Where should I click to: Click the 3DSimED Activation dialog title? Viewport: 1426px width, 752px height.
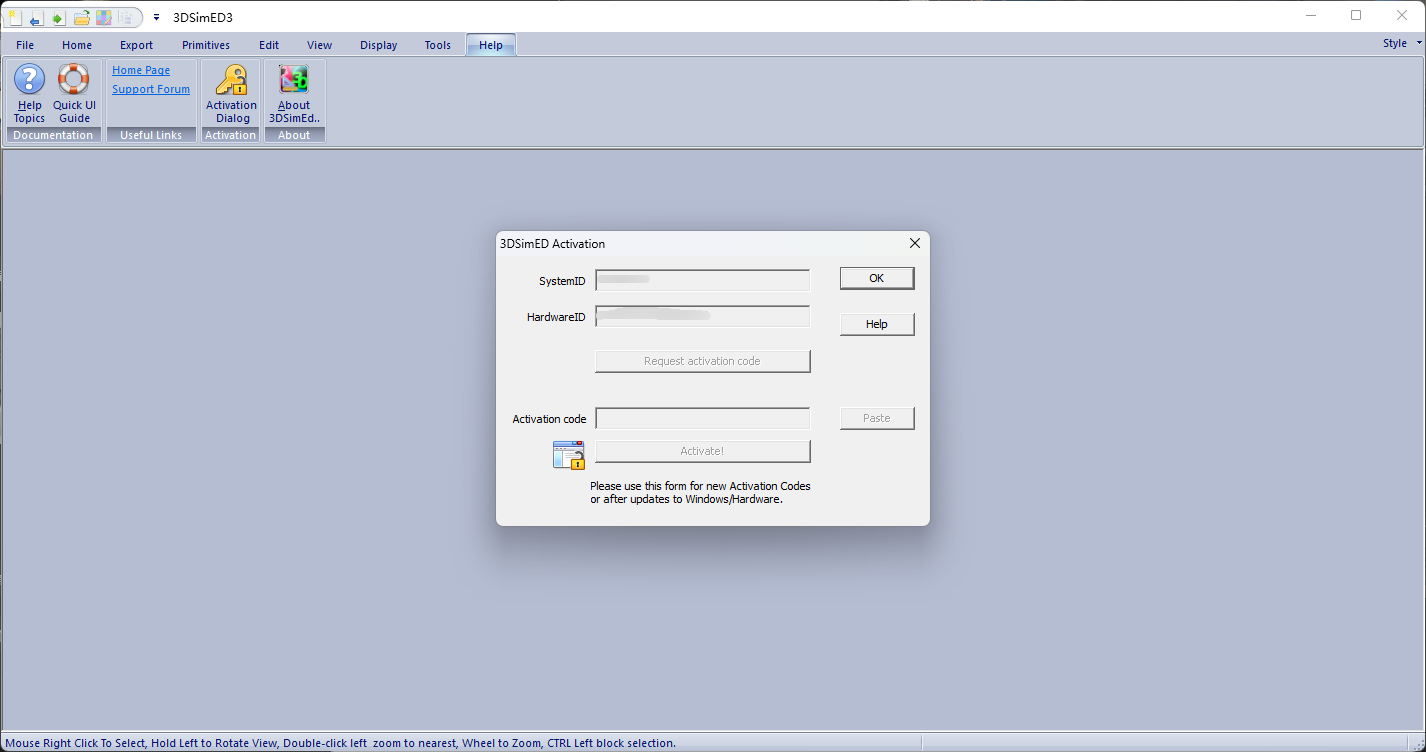coord(552,244)
